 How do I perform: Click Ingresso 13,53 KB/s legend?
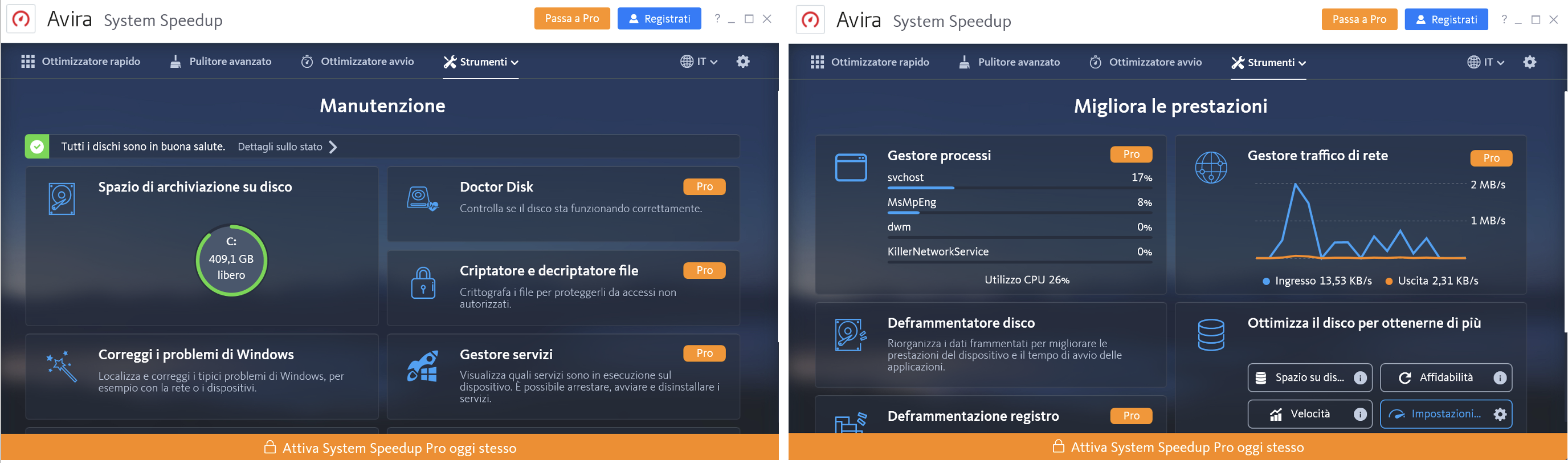pyautogui.click(x=1318, y=281)
